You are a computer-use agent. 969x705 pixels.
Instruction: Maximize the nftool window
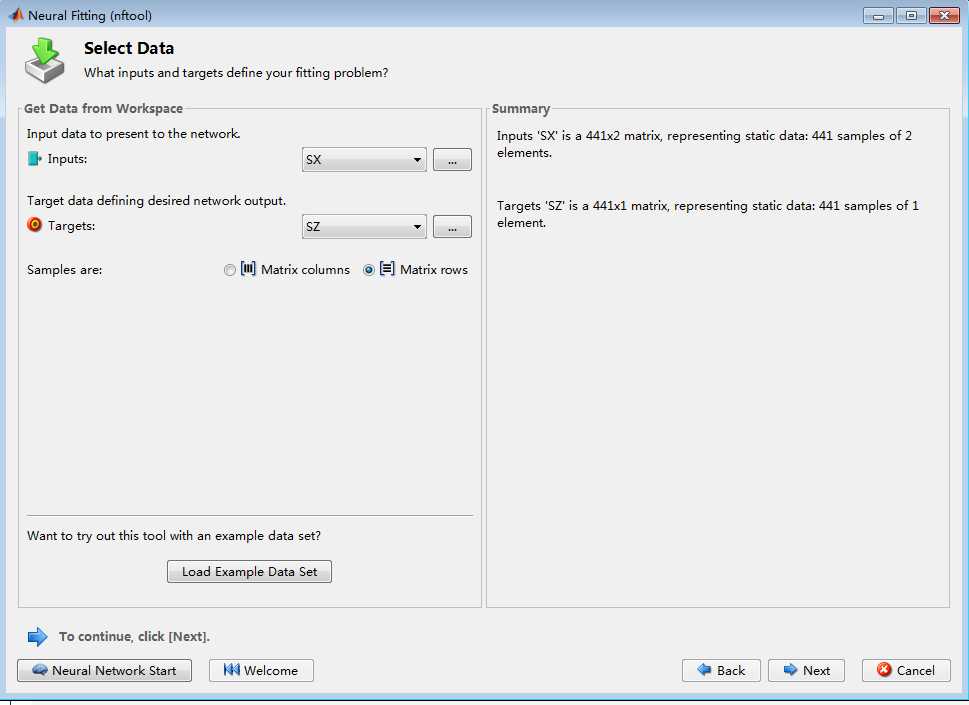click(911, 15)
